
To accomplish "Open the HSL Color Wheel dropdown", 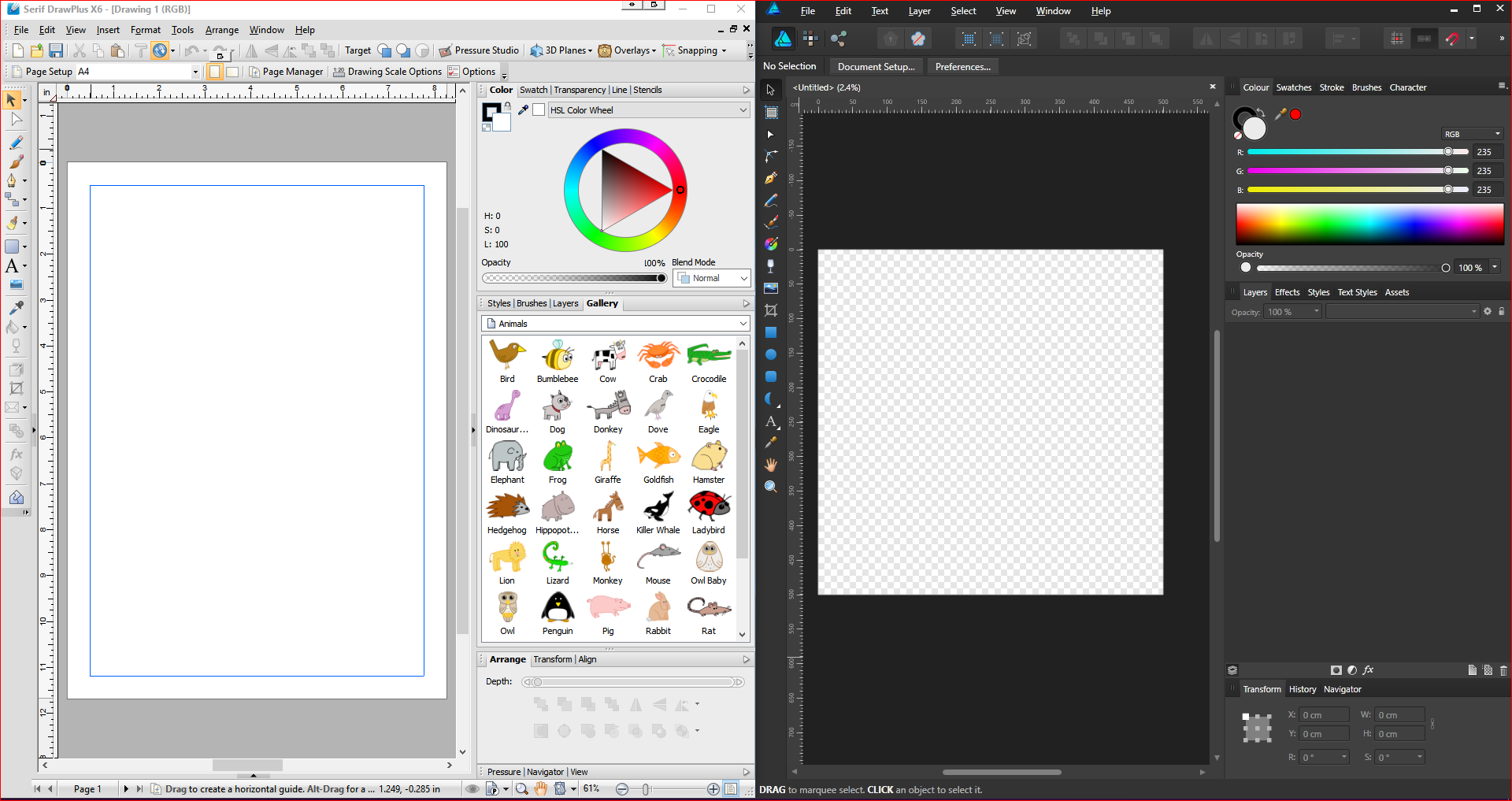I will 648,109.
